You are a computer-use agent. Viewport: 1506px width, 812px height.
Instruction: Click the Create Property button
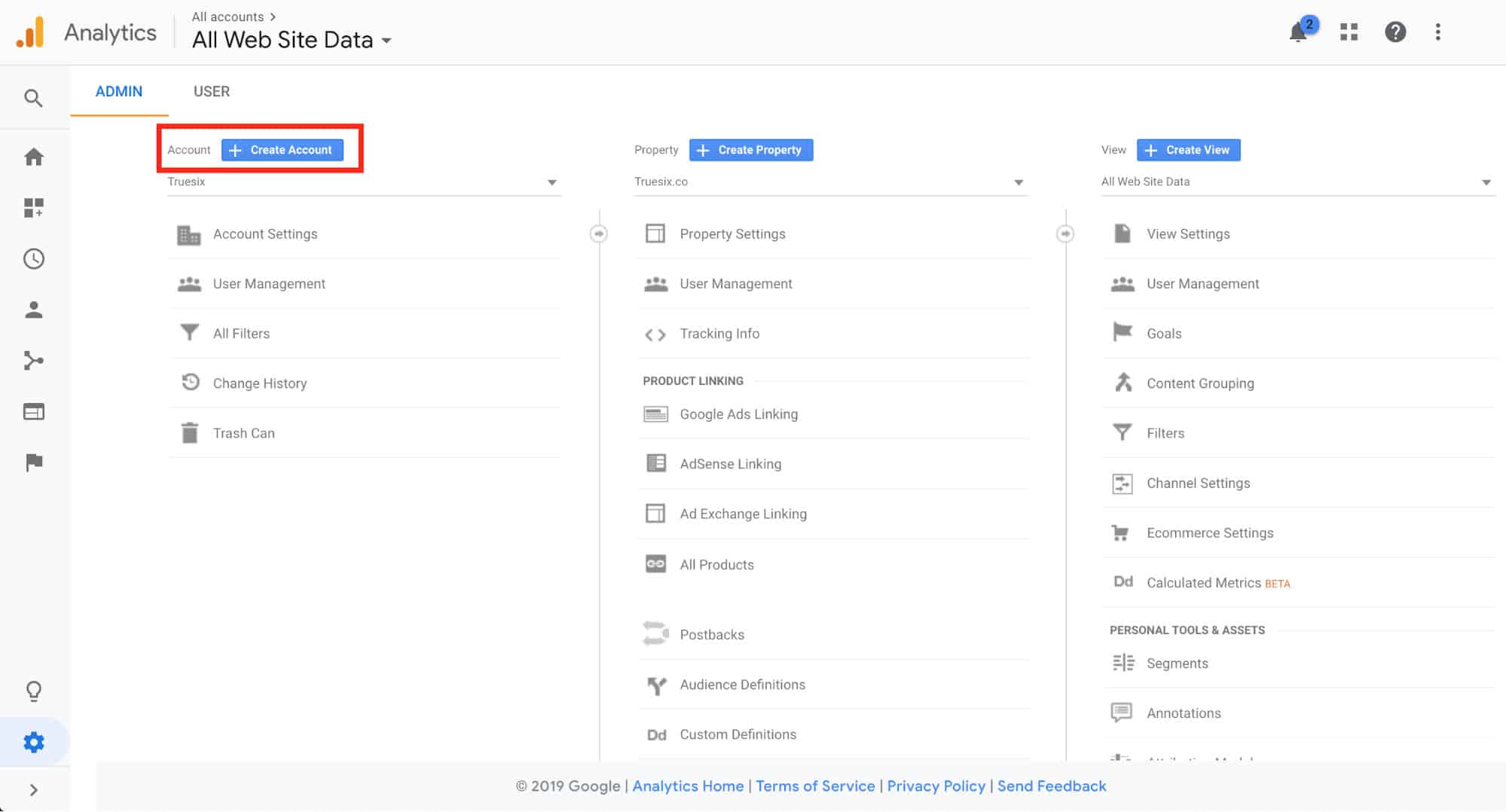coord(750,150)
